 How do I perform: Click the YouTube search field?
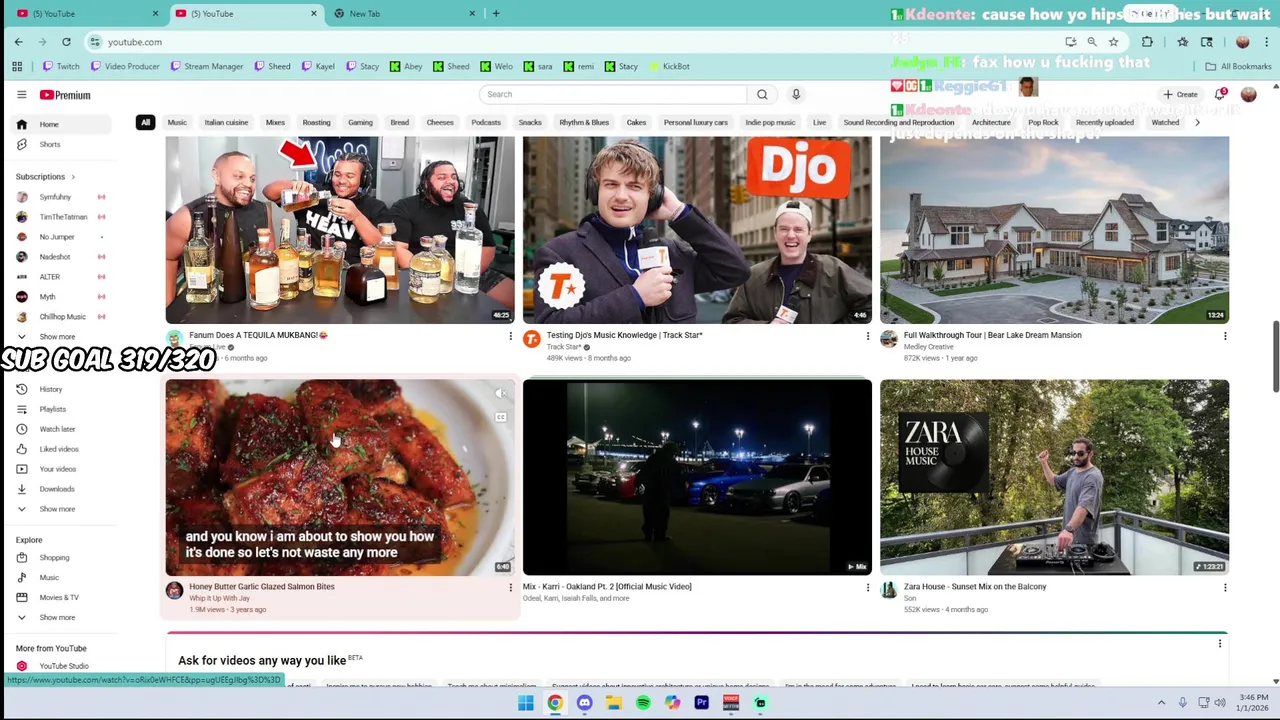coord(612,94)
